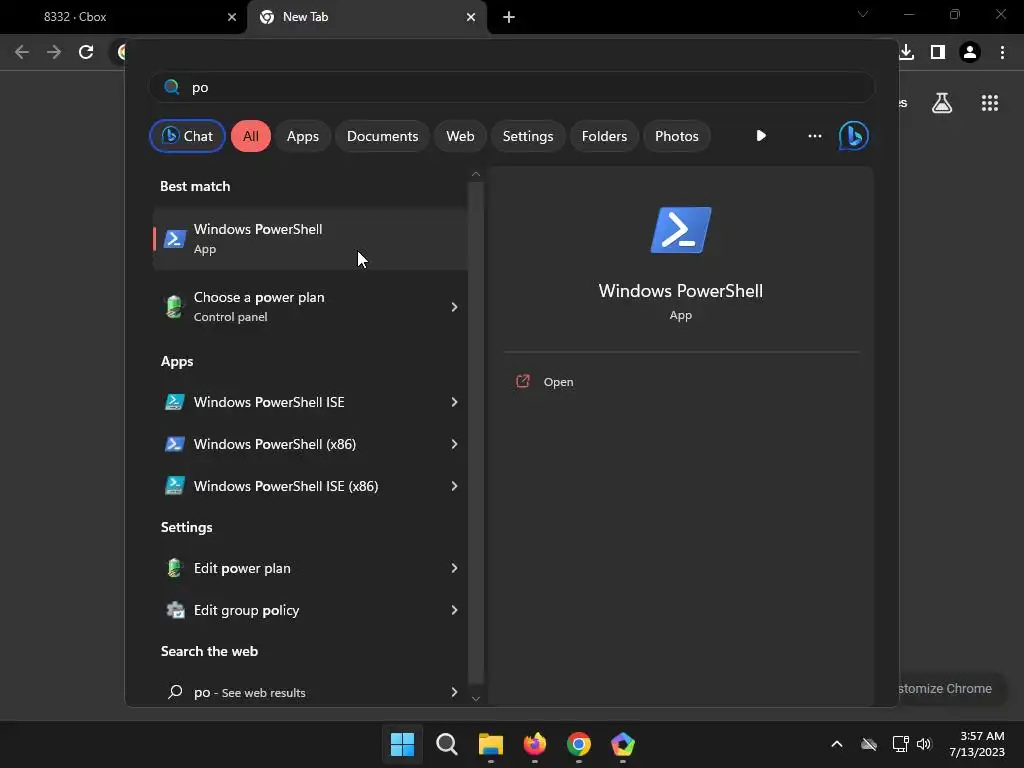Click results list scrollbar up arrow

pos(475,174)
